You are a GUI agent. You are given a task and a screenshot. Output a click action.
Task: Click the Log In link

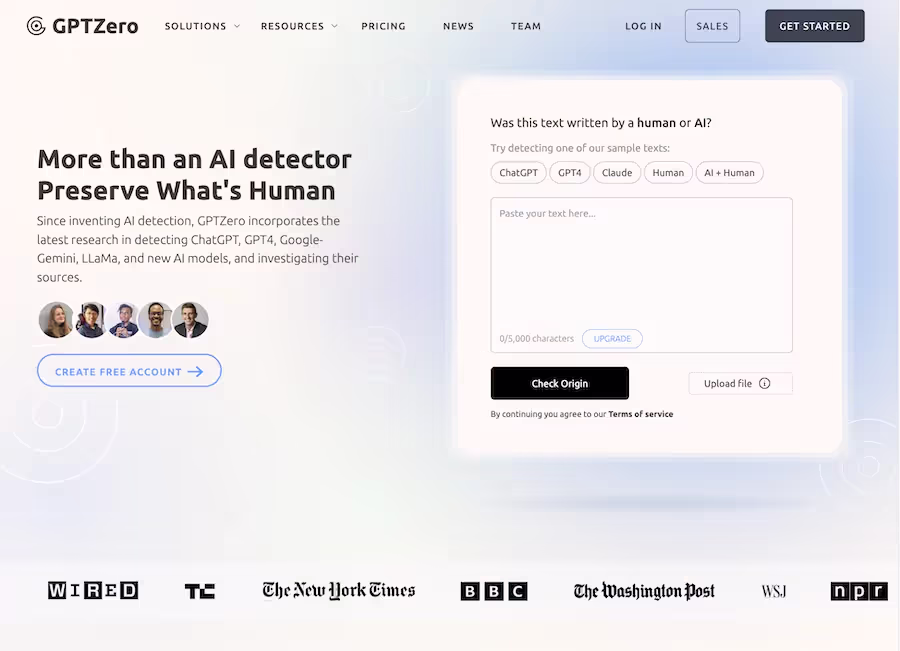(643, 26)
